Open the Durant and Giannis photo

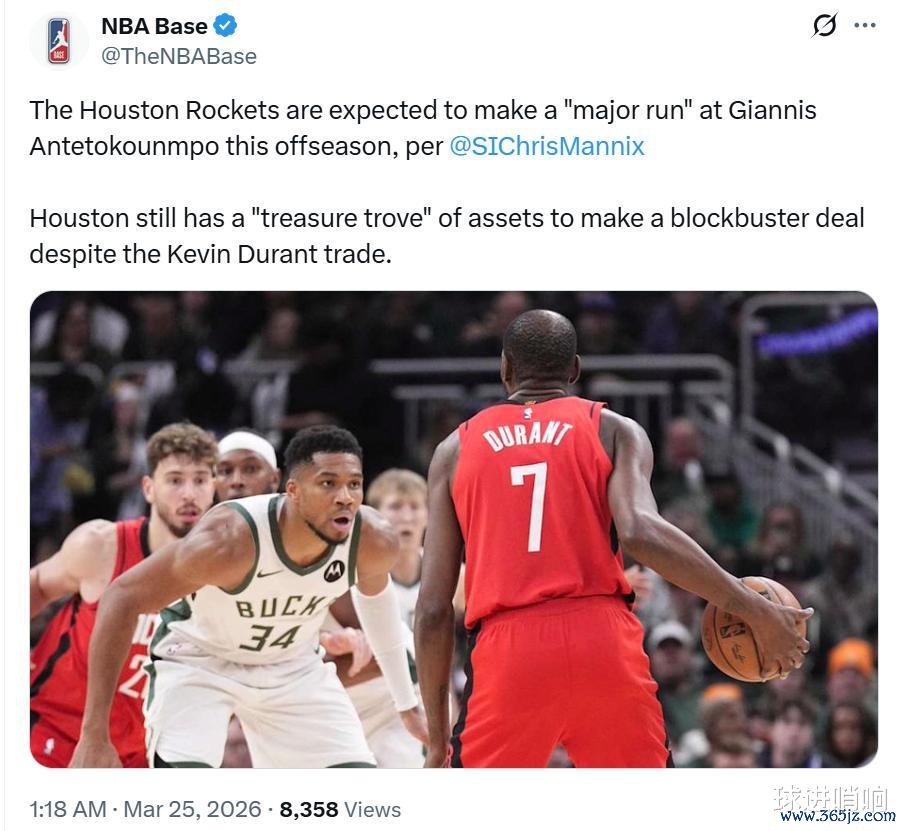pos(454,529)
